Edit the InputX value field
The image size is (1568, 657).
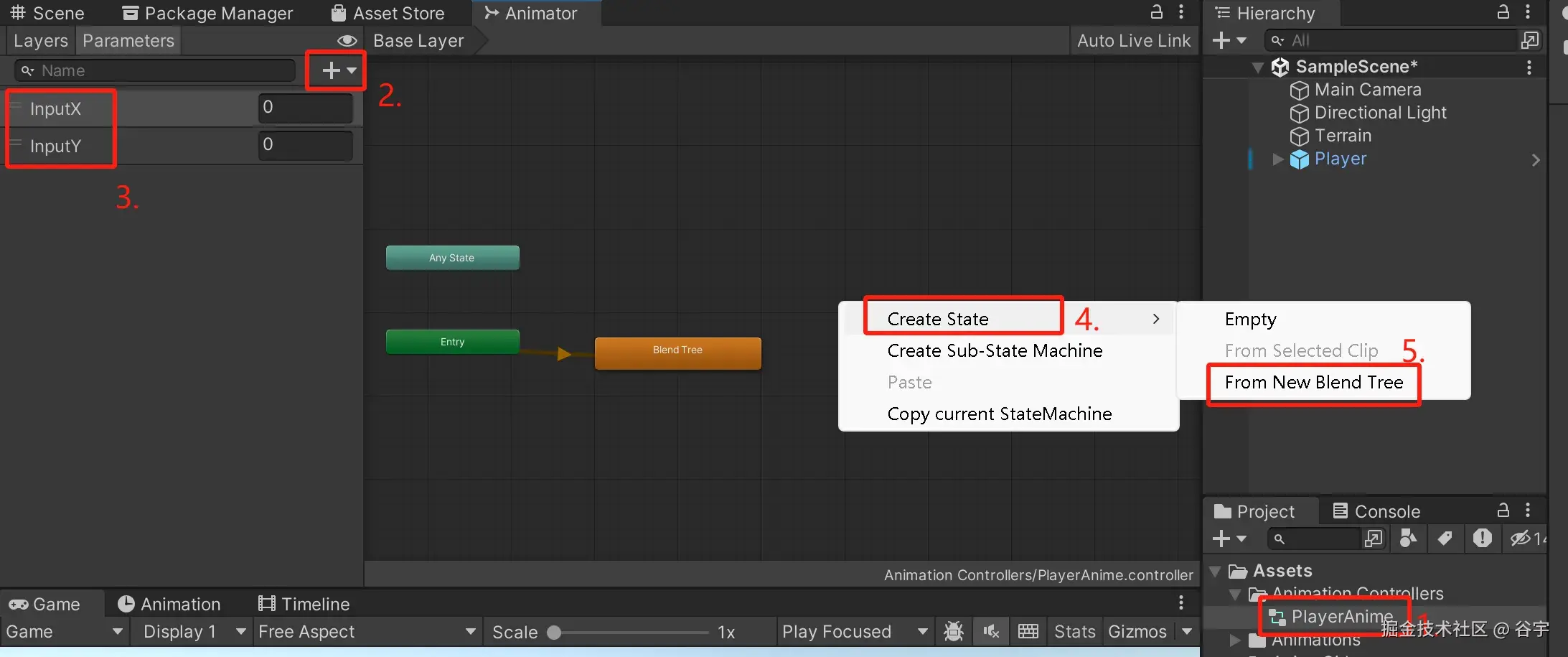(x=306, y=108)
